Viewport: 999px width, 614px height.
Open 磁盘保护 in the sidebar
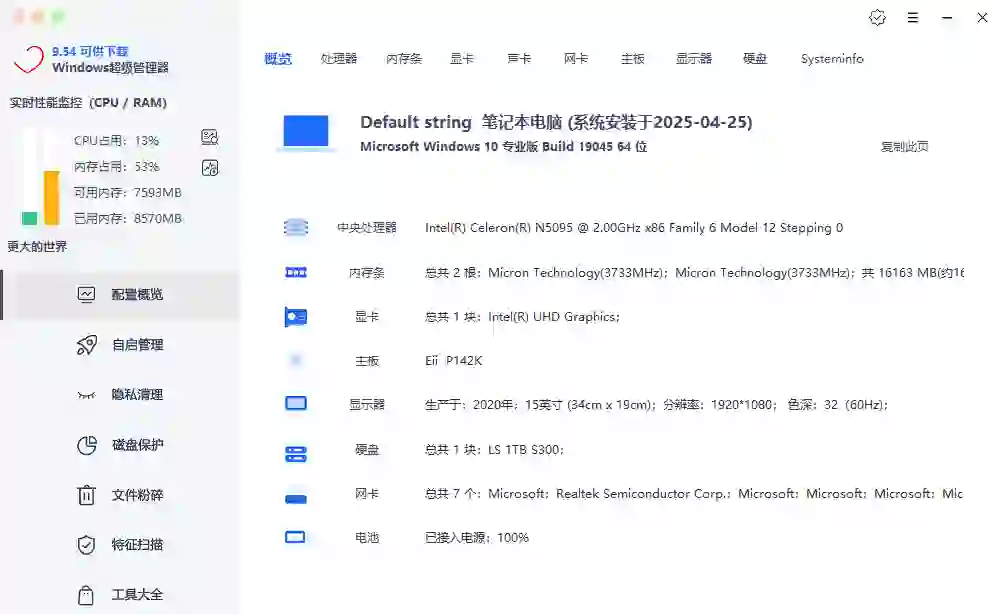(122, 445)
